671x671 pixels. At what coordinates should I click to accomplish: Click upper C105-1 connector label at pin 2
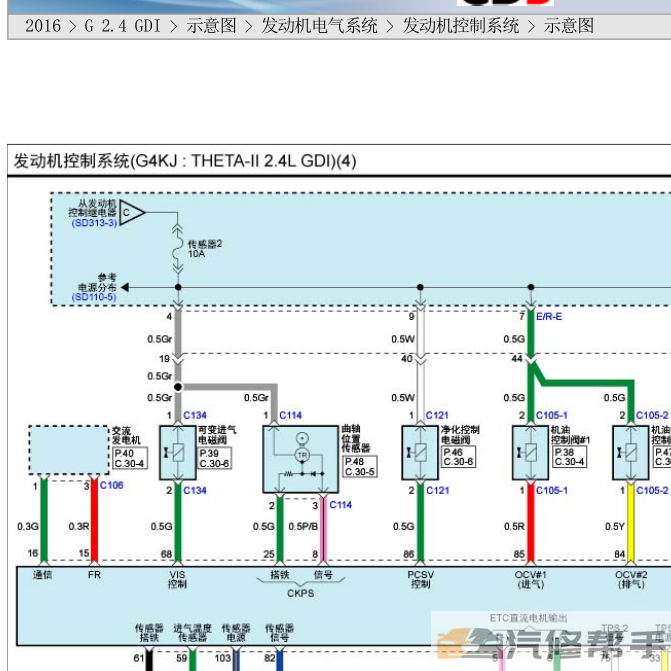[x=552, y=415]
